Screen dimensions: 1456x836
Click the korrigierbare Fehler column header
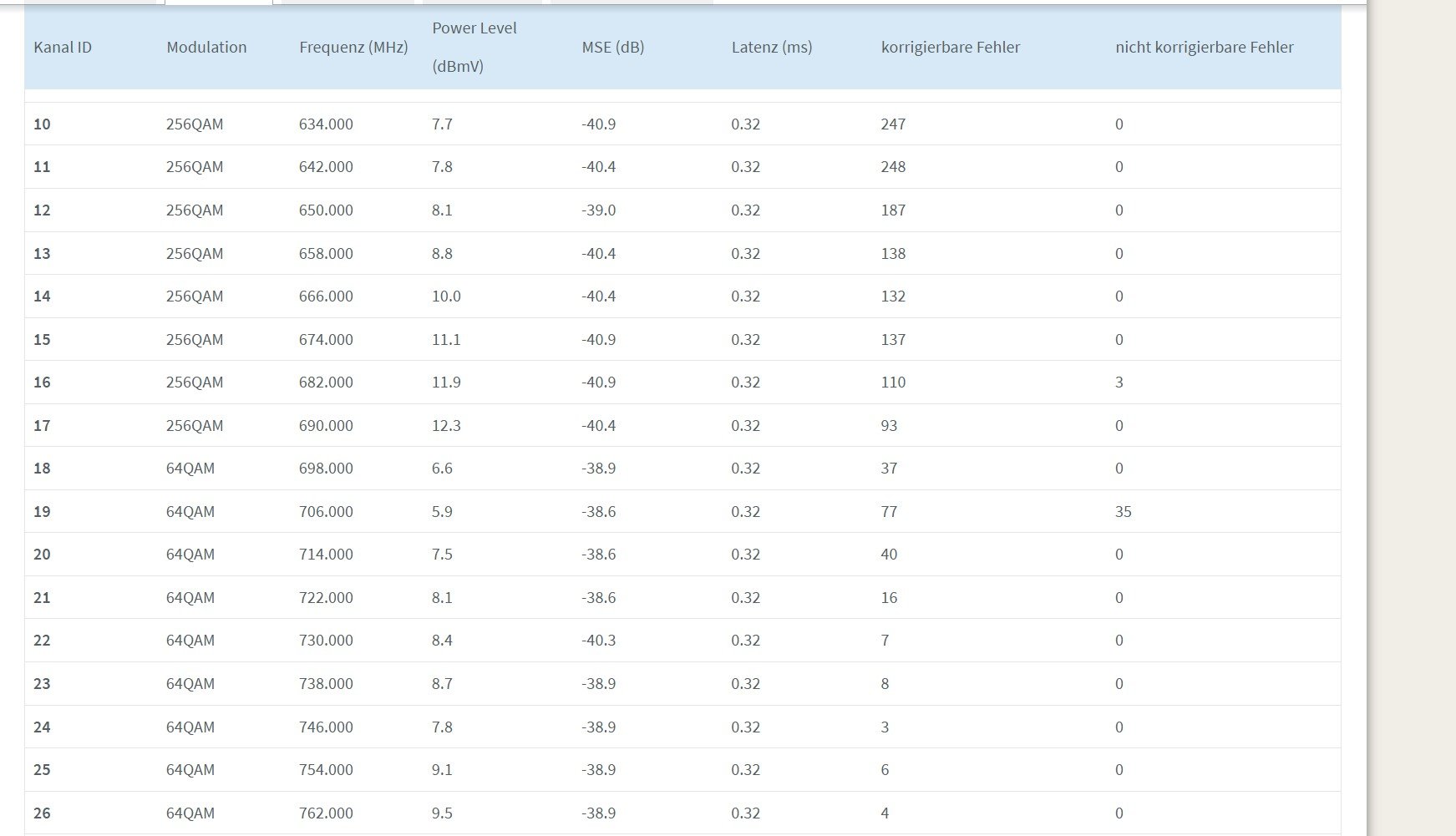pyautogui.click(x=951, y=48)
